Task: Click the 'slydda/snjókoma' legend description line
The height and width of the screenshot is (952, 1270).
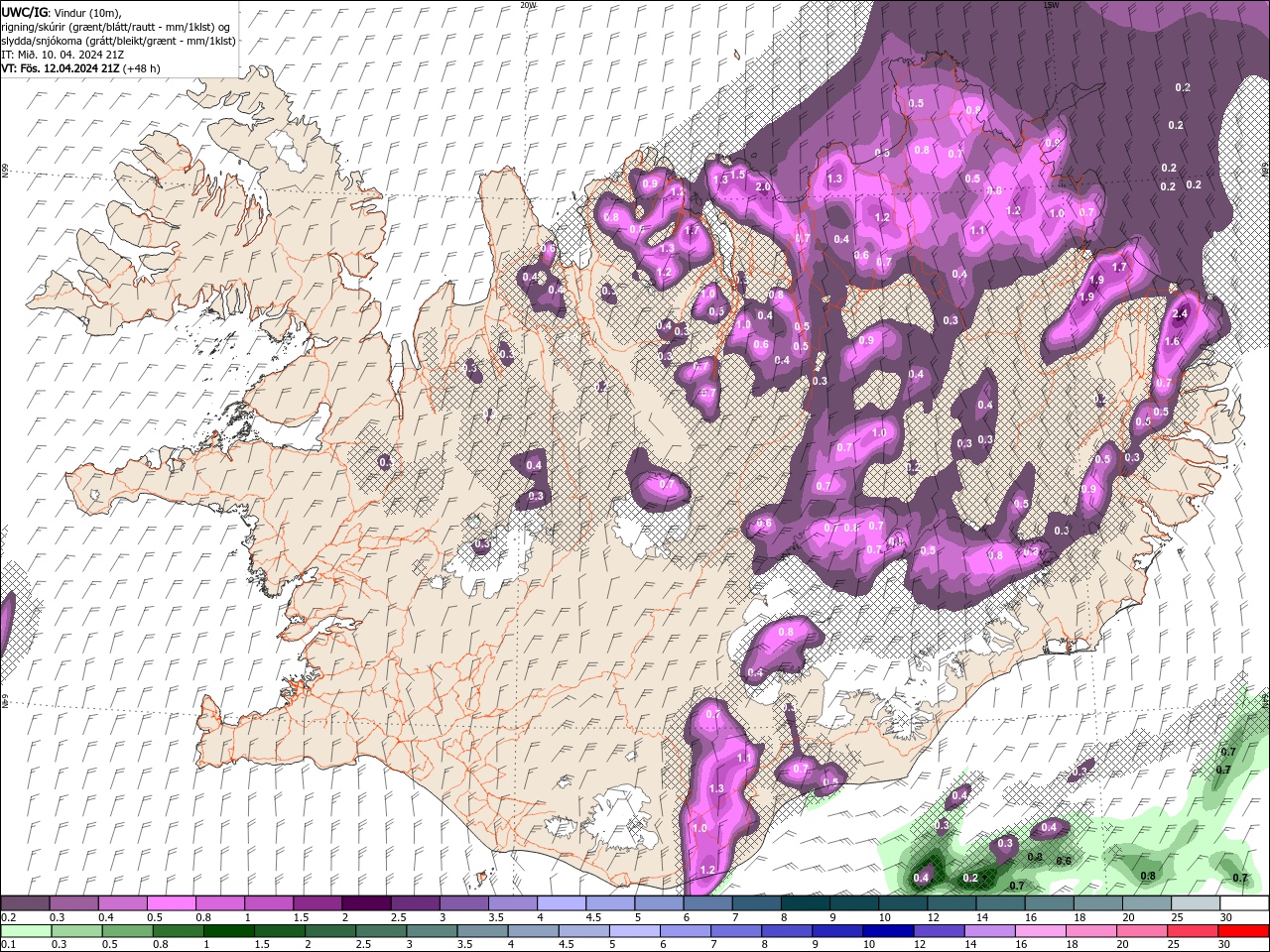Action: [x=117, y=41]
